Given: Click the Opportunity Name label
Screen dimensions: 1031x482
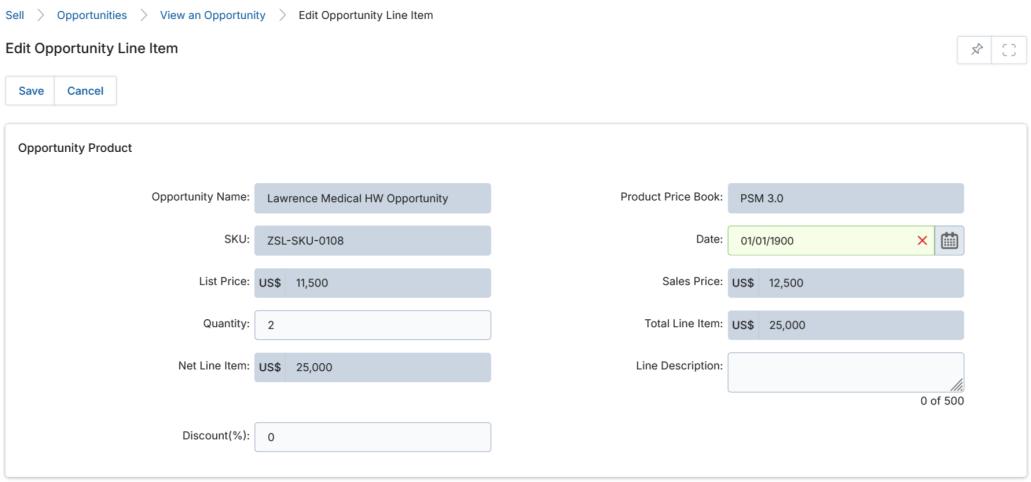Looking at the screenshot, I should tap(201, 197).
